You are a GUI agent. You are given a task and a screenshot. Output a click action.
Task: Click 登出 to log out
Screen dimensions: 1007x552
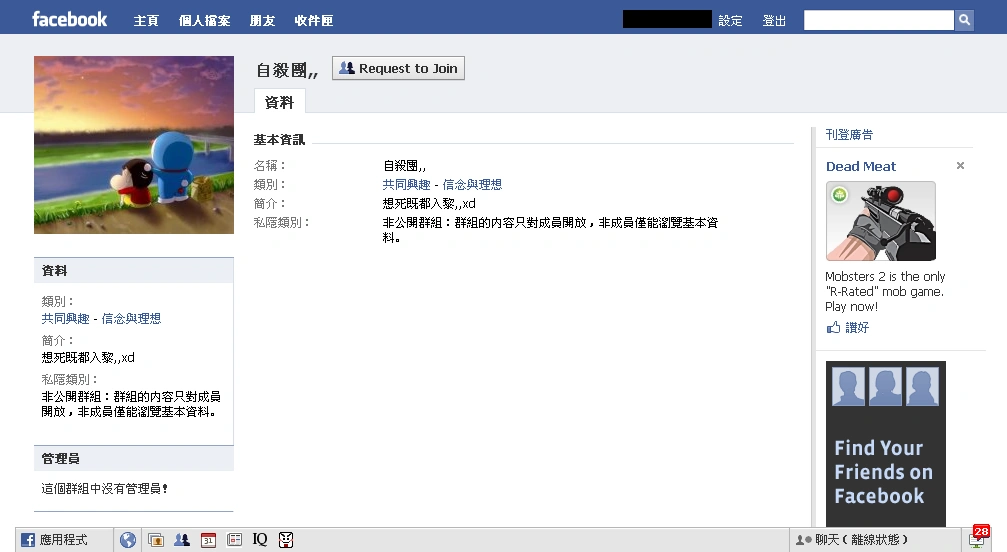[x=774, y=21]
